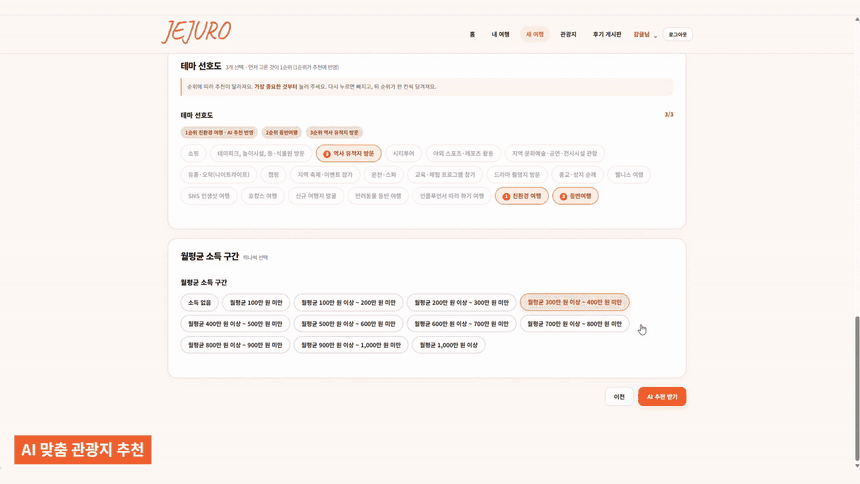Toggle the 야외 스포츠·레포츠 활동 chip
The height and width of the screenshot is (484, 860).
coord(463,154)
